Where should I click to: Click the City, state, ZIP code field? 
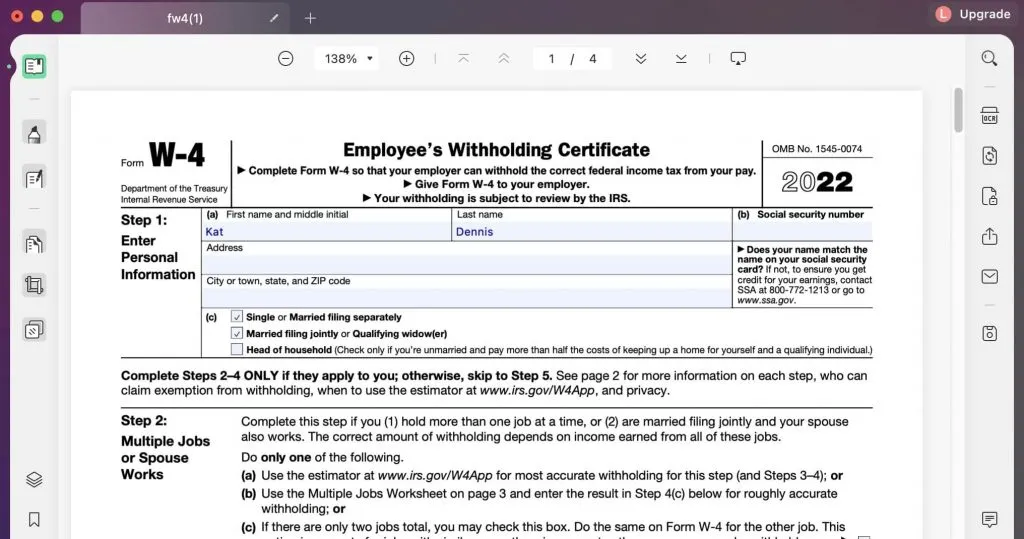[466, 297]
